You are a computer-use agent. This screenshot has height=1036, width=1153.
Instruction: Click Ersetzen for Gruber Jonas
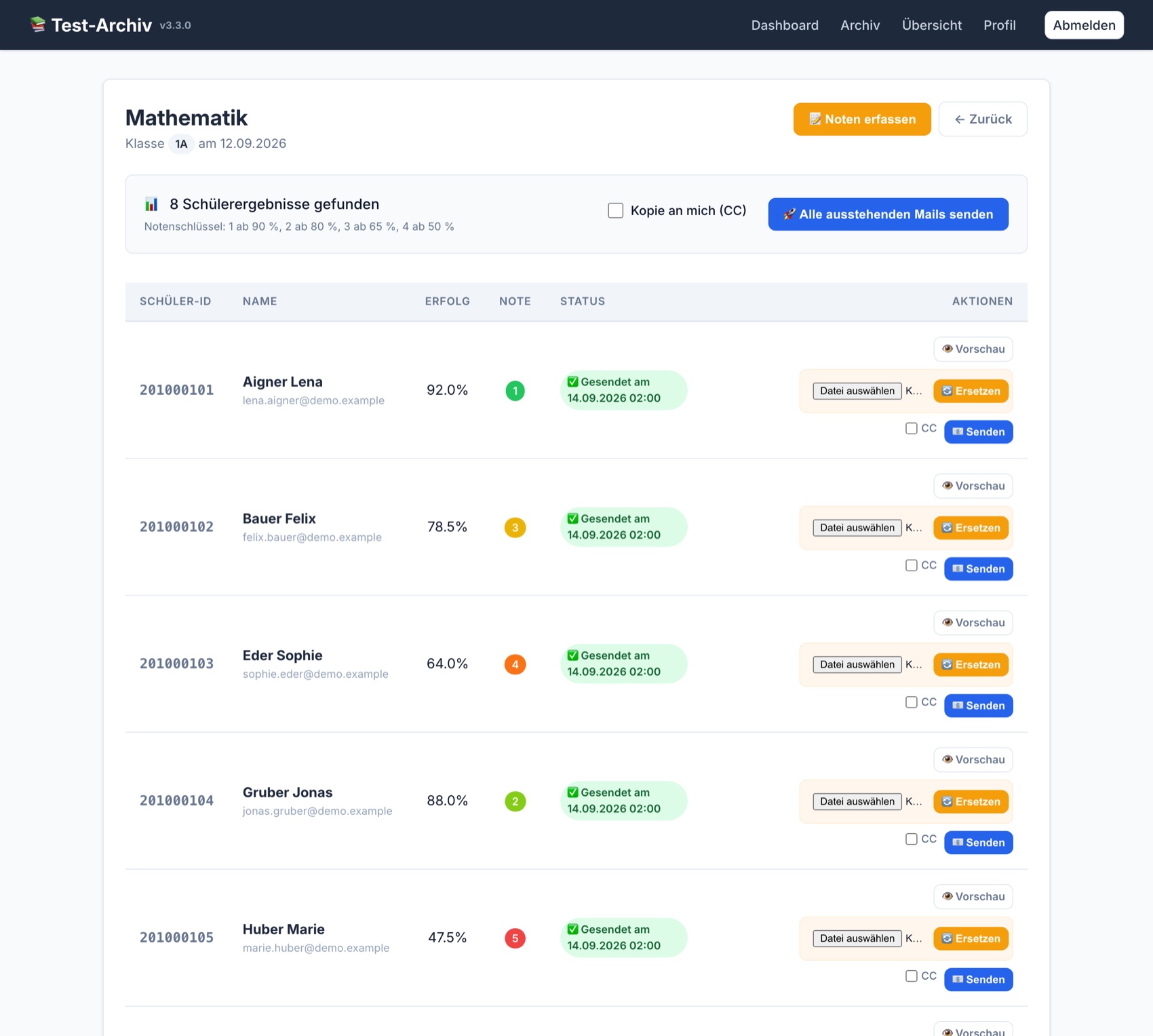coord(971,802)
